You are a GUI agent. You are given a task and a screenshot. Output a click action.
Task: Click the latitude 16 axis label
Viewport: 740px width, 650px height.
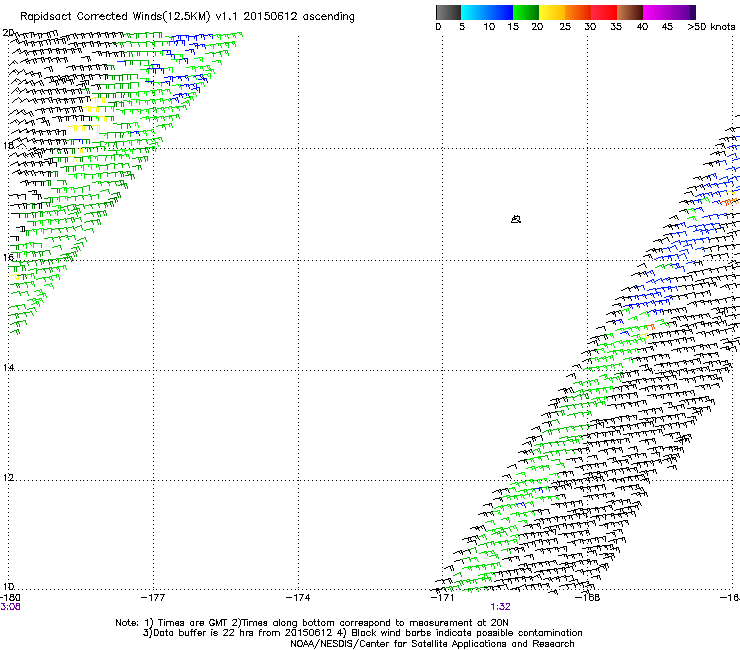pos(8,257)
